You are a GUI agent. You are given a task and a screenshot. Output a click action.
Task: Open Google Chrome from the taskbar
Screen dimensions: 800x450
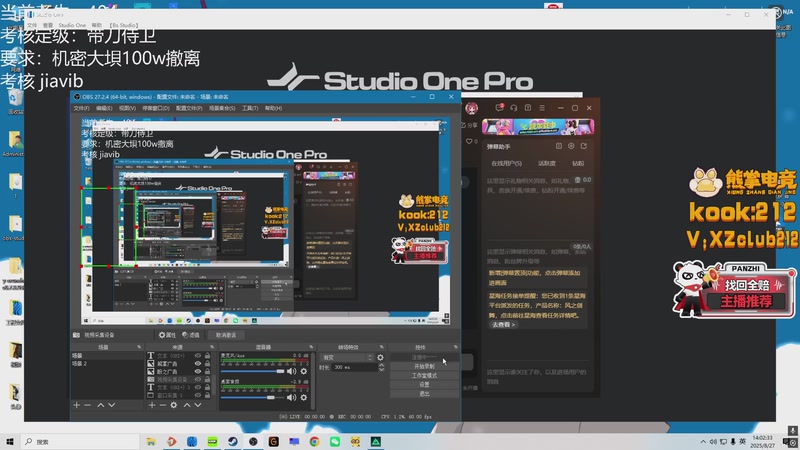pos(314,441)
